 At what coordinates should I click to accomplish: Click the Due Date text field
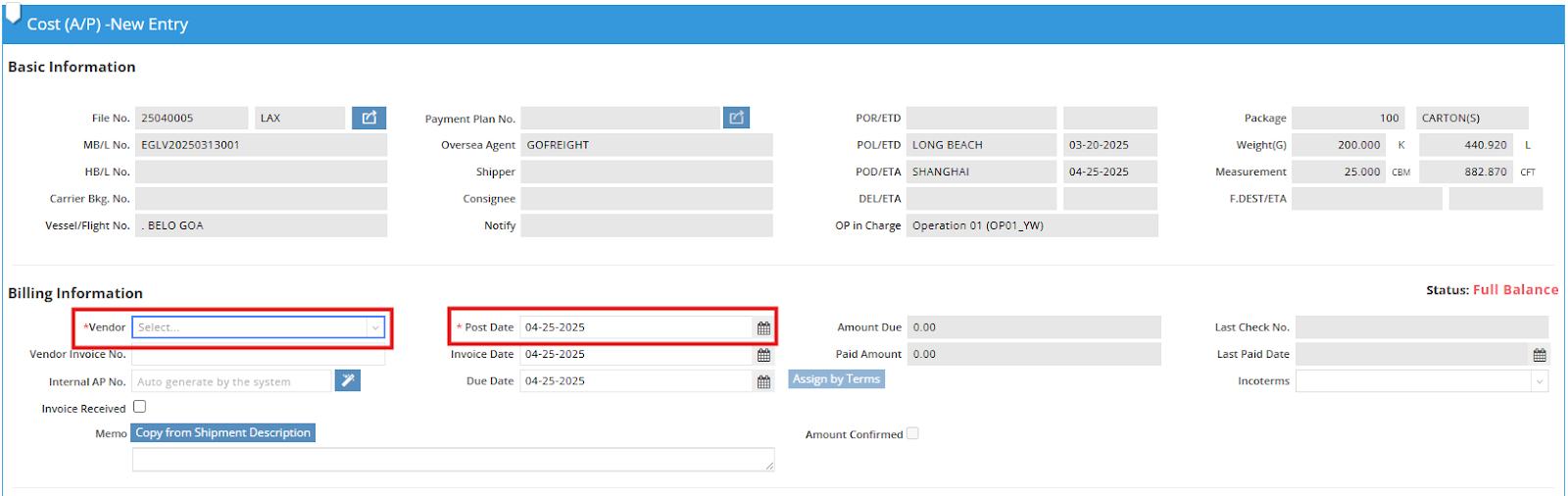(x=635, y=381)
